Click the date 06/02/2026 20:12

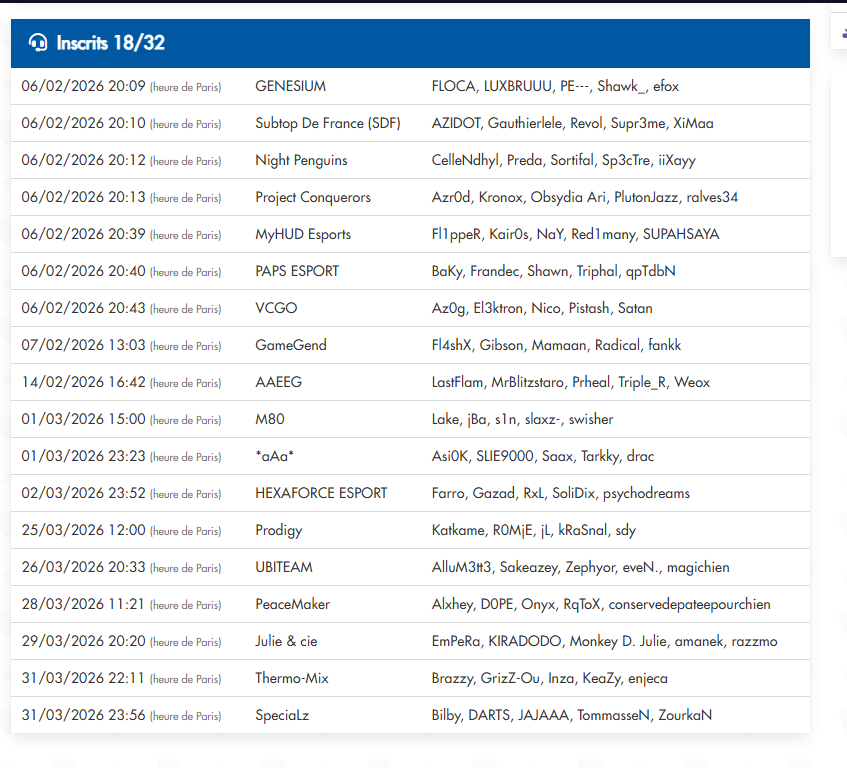pyautogui.click(x=83, y=160)
